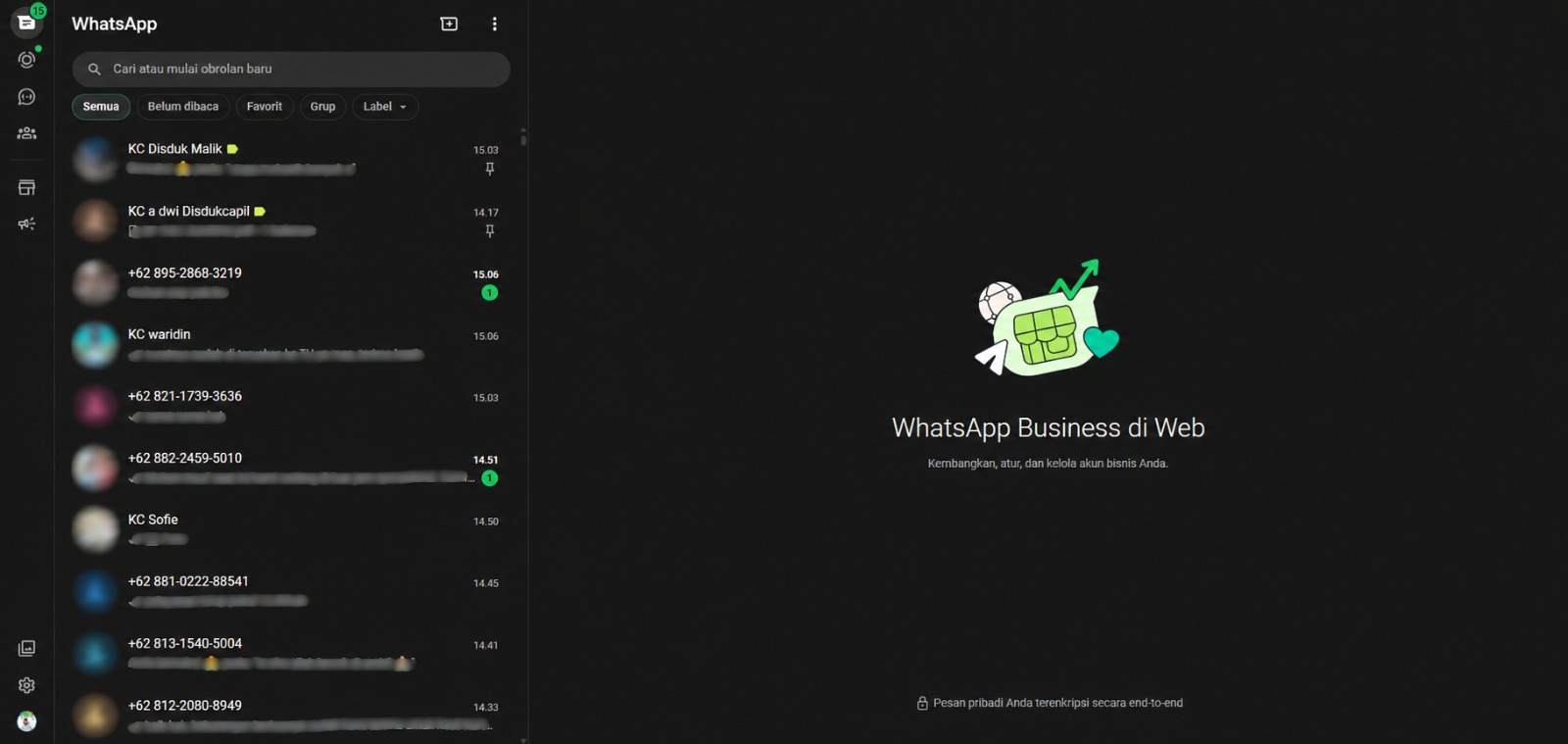Click the WhatsApp Business di Web heading
This screenshot has width=1568, height=744.
pyautogui.click(x=1049, y=427)
